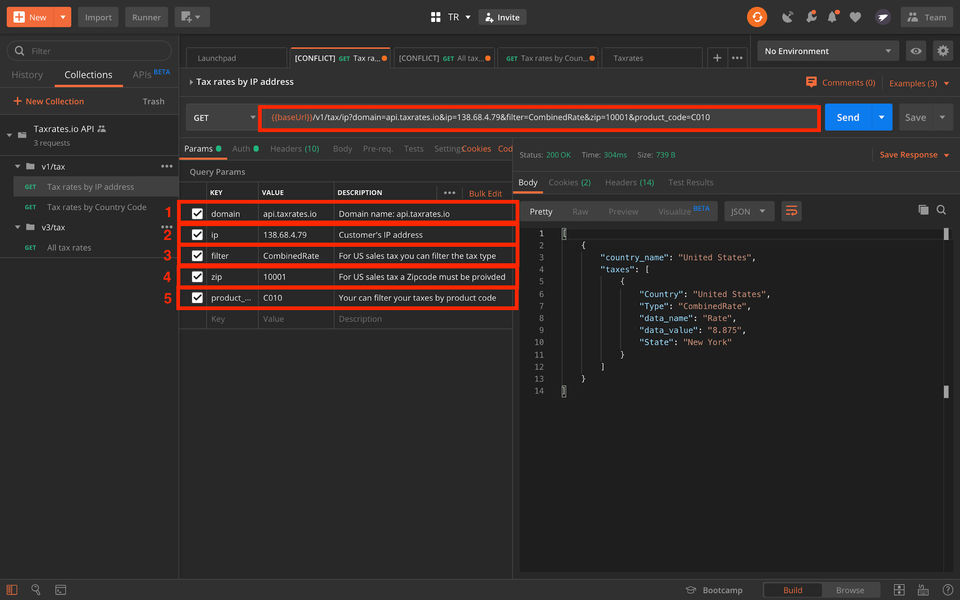Click the Import button
The image size is (960, 600).
(x=98, y=17)
